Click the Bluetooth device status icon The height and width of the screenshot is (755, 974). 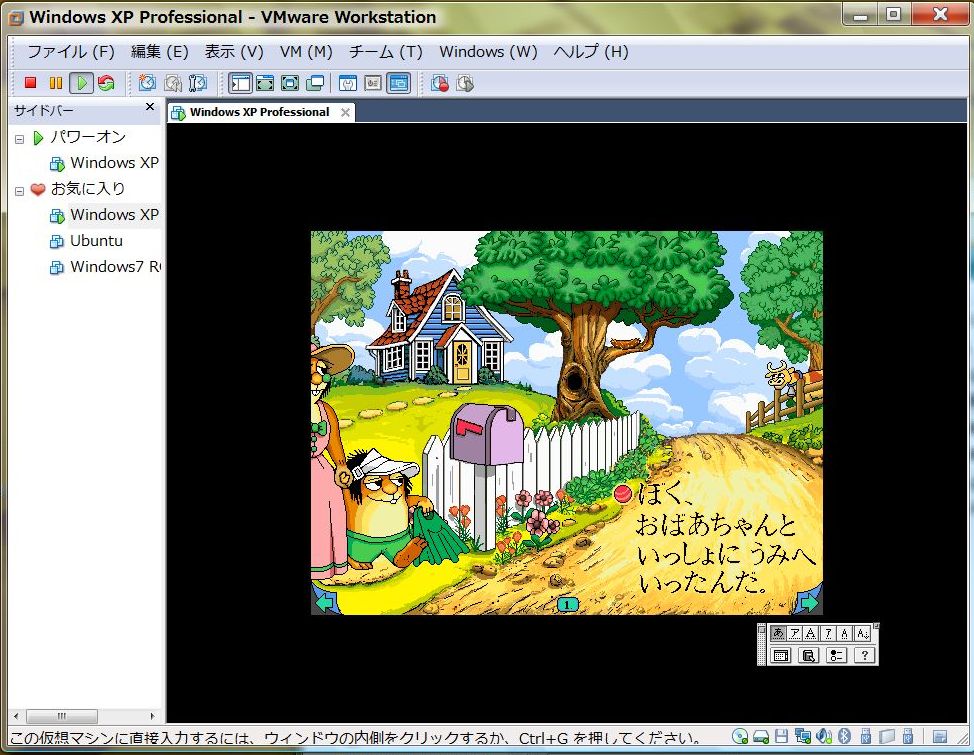click(844, 736)
